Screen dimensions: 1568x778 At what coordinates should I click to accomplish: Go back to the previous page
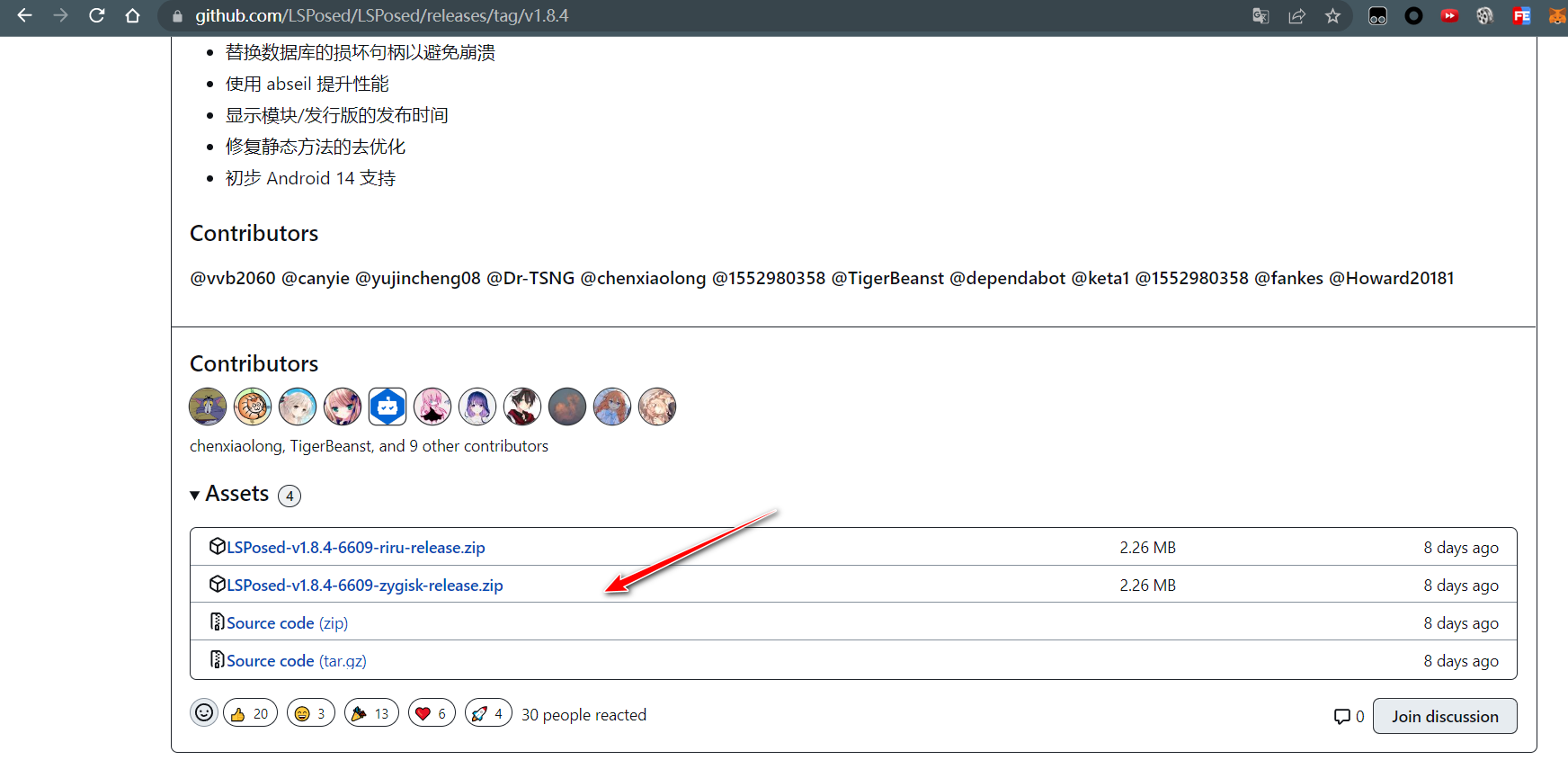pos(24,16)
